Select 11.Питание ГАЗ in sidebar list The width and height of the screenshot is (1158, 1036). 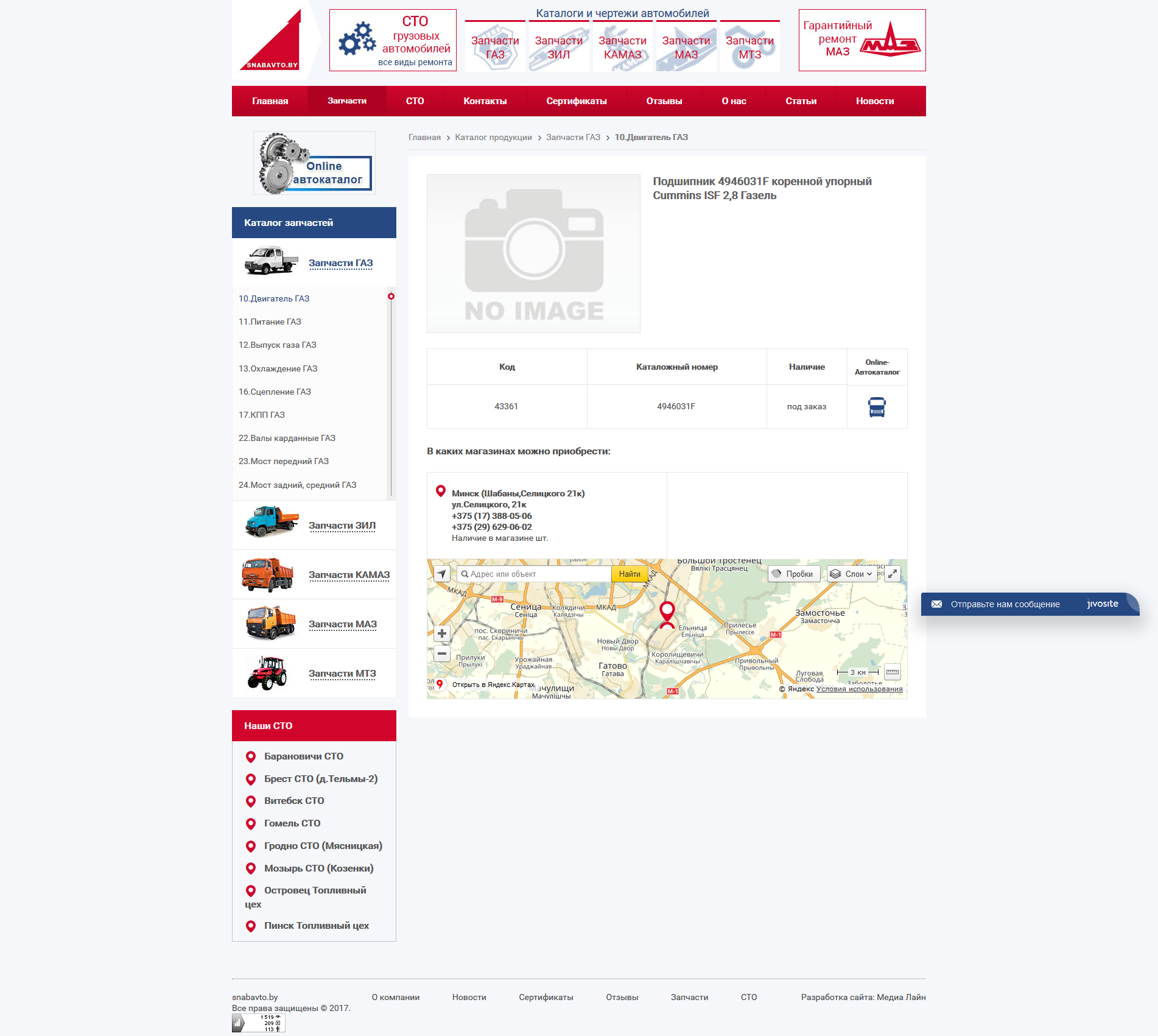270,322
